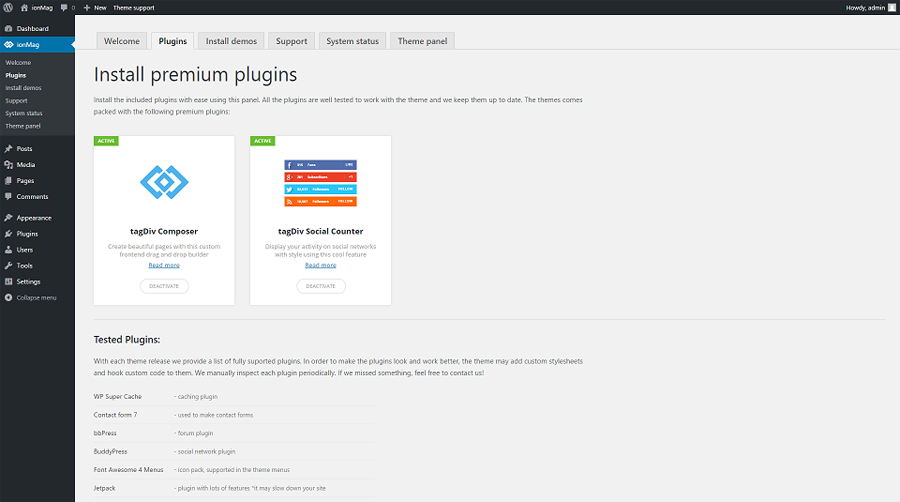Switch to the Install demos tab

[x=231, y=41]
